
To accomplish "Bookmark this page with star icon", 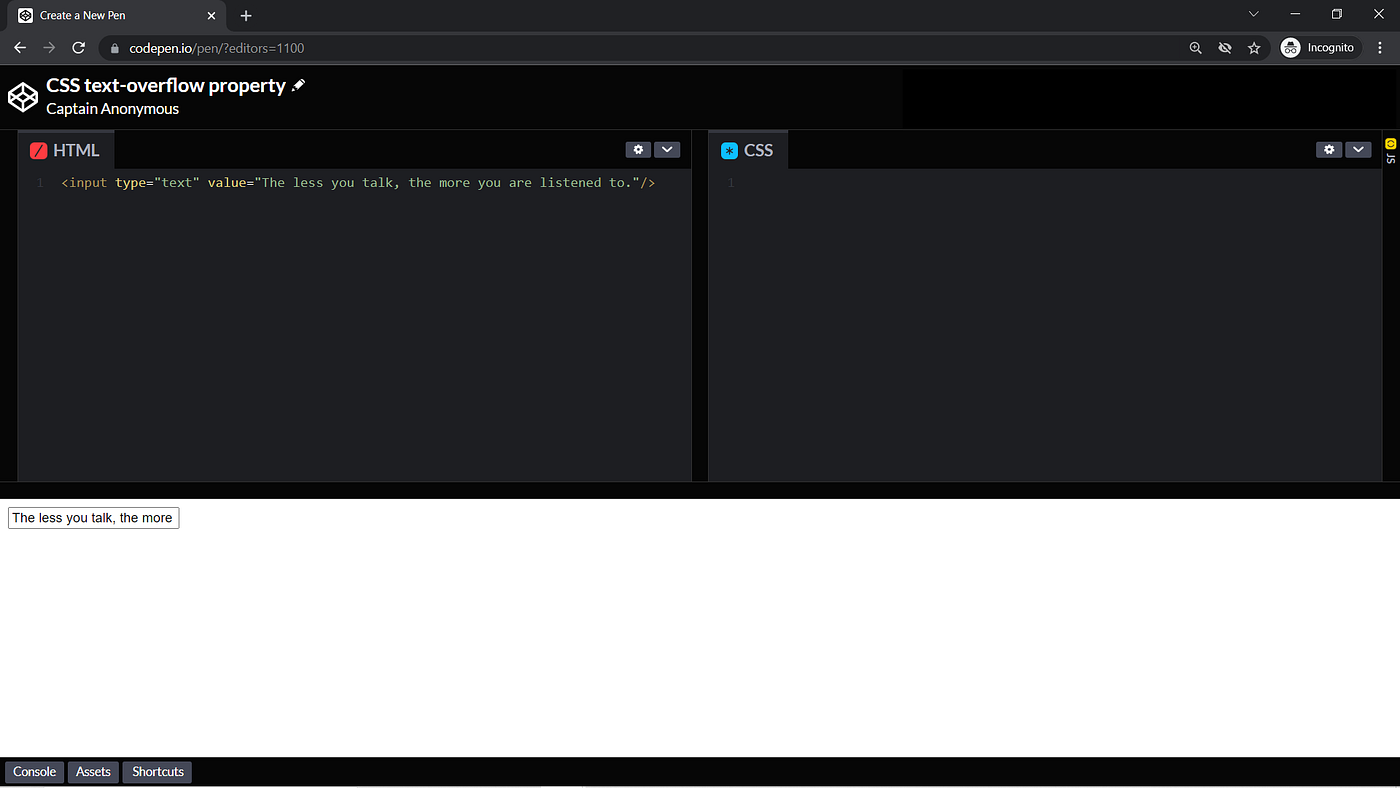I will click(1254, 48).
